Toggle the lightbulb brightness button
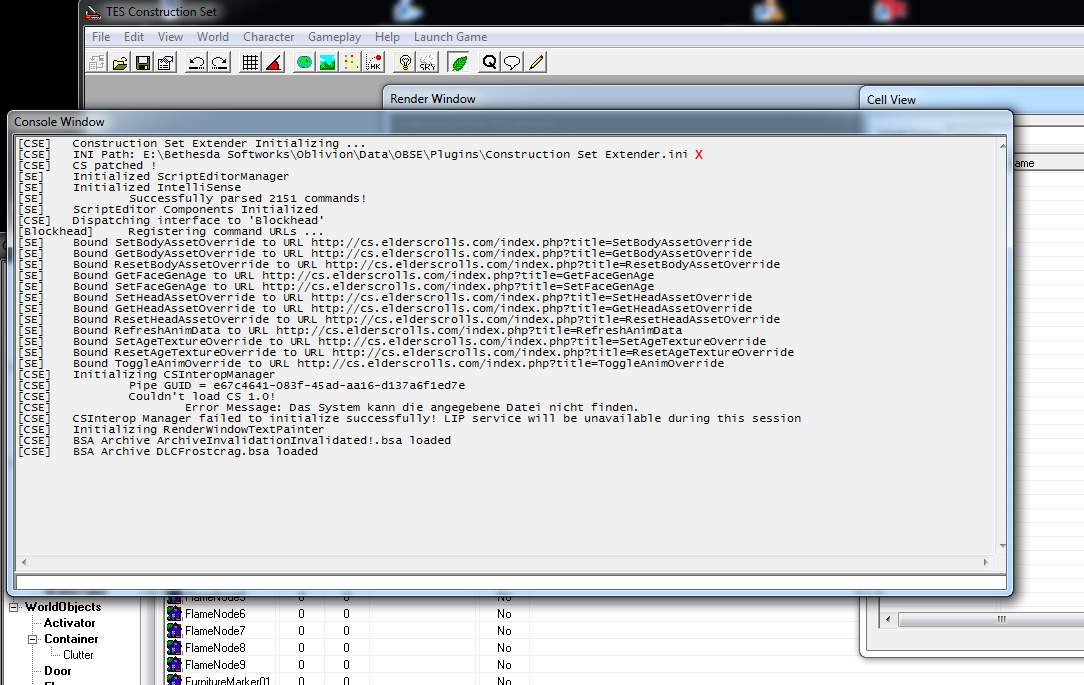 point(404,63)
